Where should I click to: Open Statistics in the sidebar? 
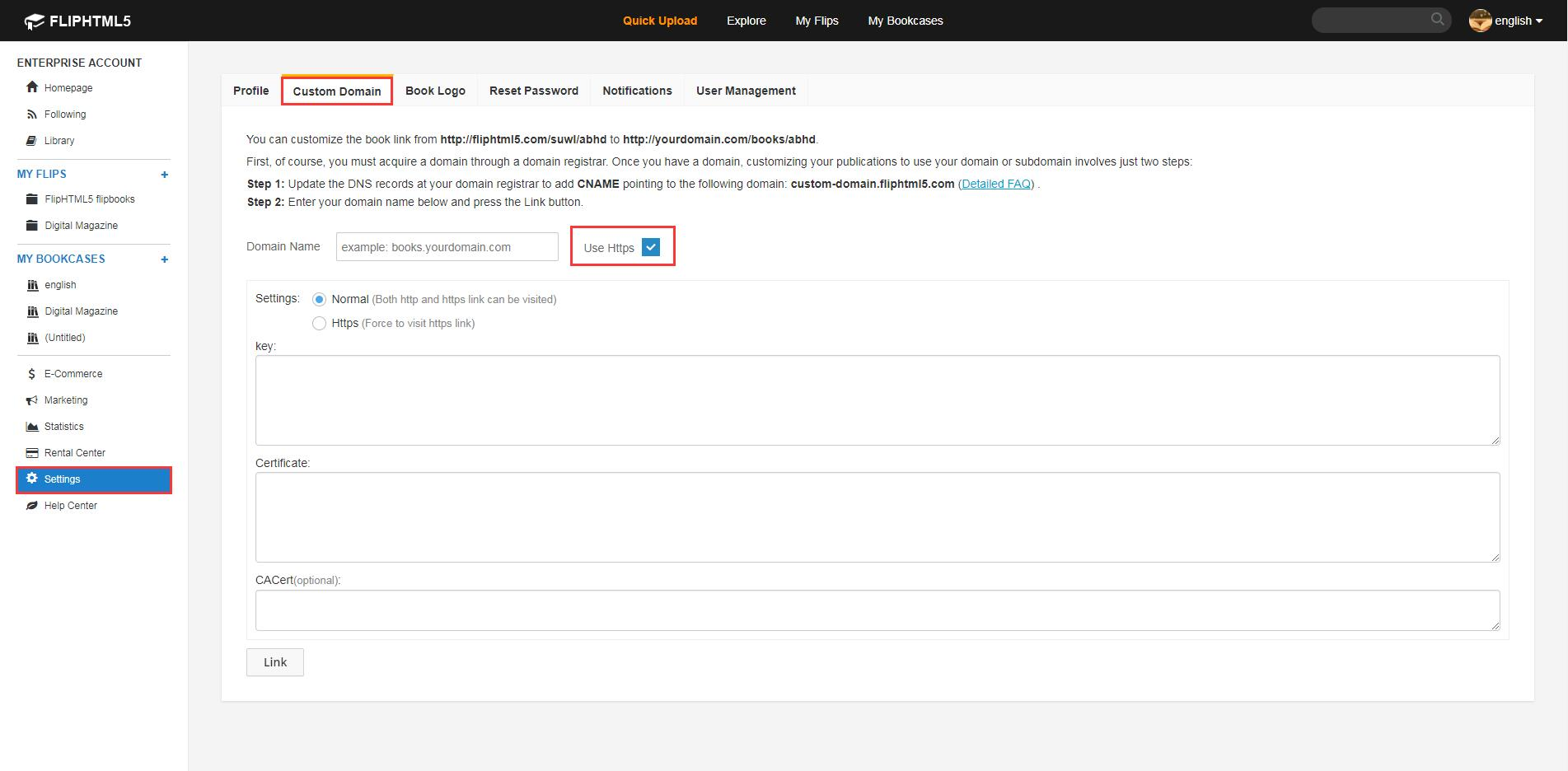click(64, 427)
